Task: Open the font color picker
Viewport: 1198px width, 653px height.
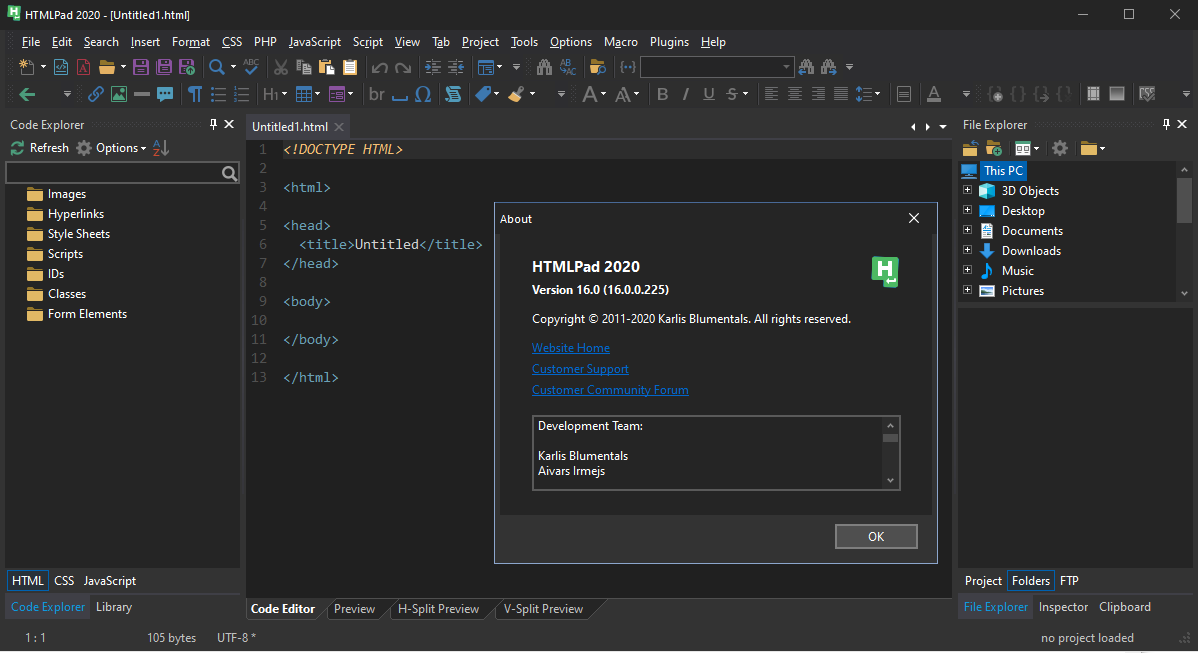Action: pyautogui.click(x=934, y=94)
